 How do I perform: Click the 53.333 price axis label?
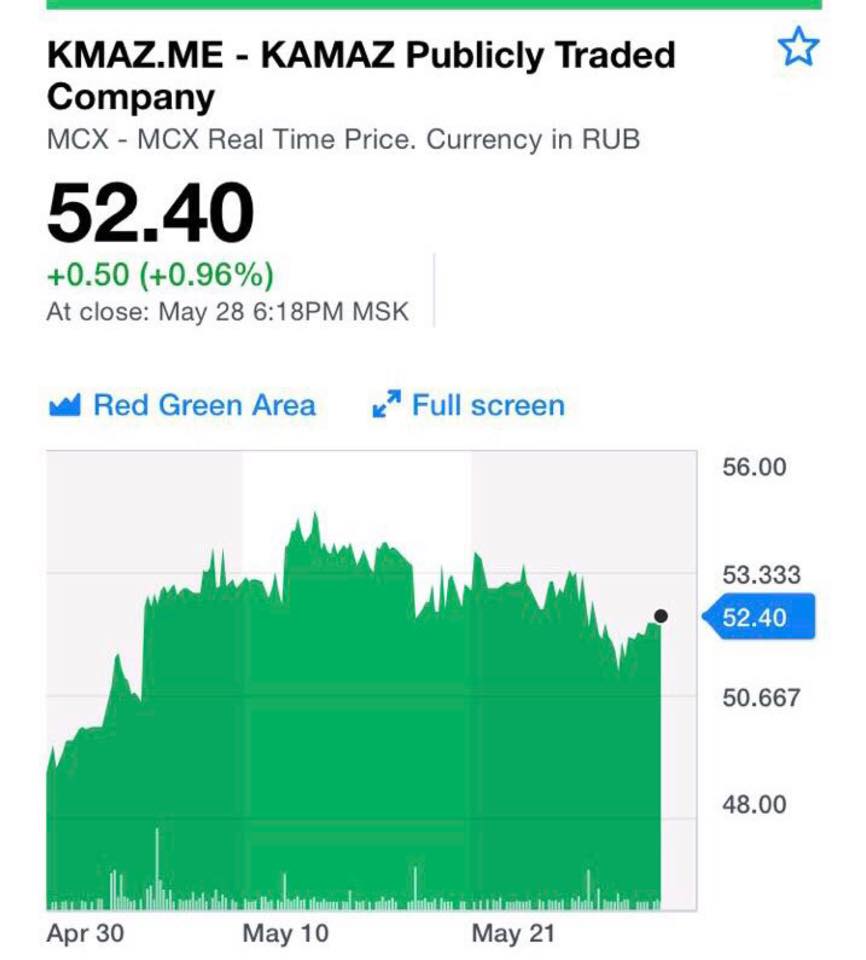[761, 574]
